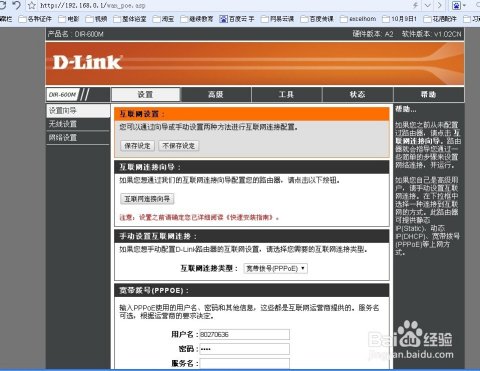Click the 手动设置互联网连接 section heading
This screenshot has width=480, height=371.
158,236
